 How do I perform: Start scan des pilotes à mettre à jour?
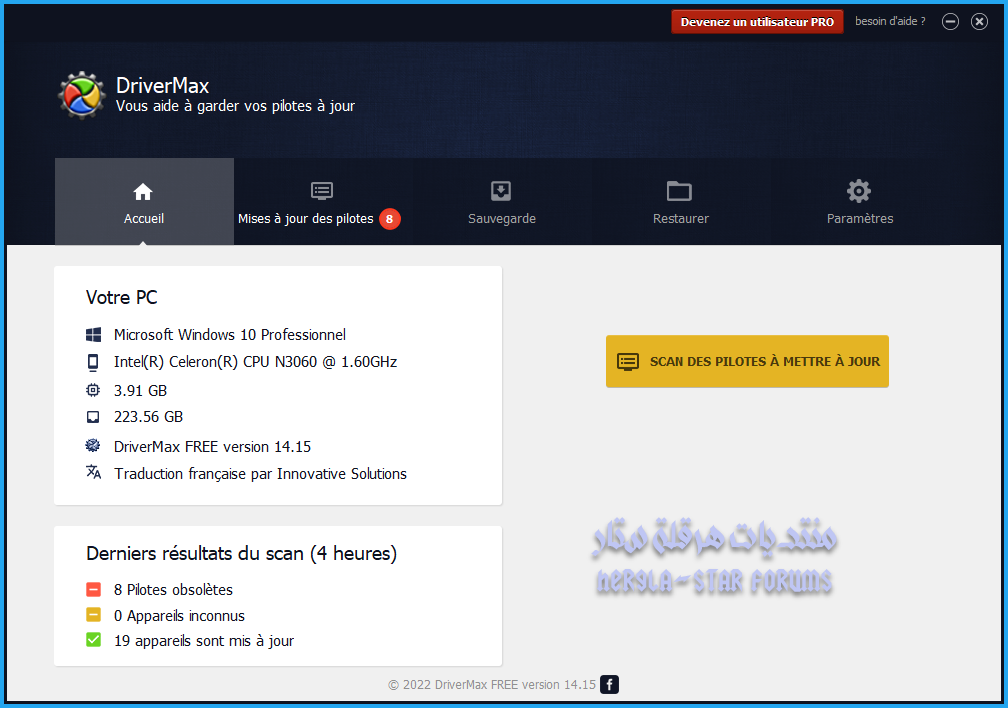tap(747, 361)
